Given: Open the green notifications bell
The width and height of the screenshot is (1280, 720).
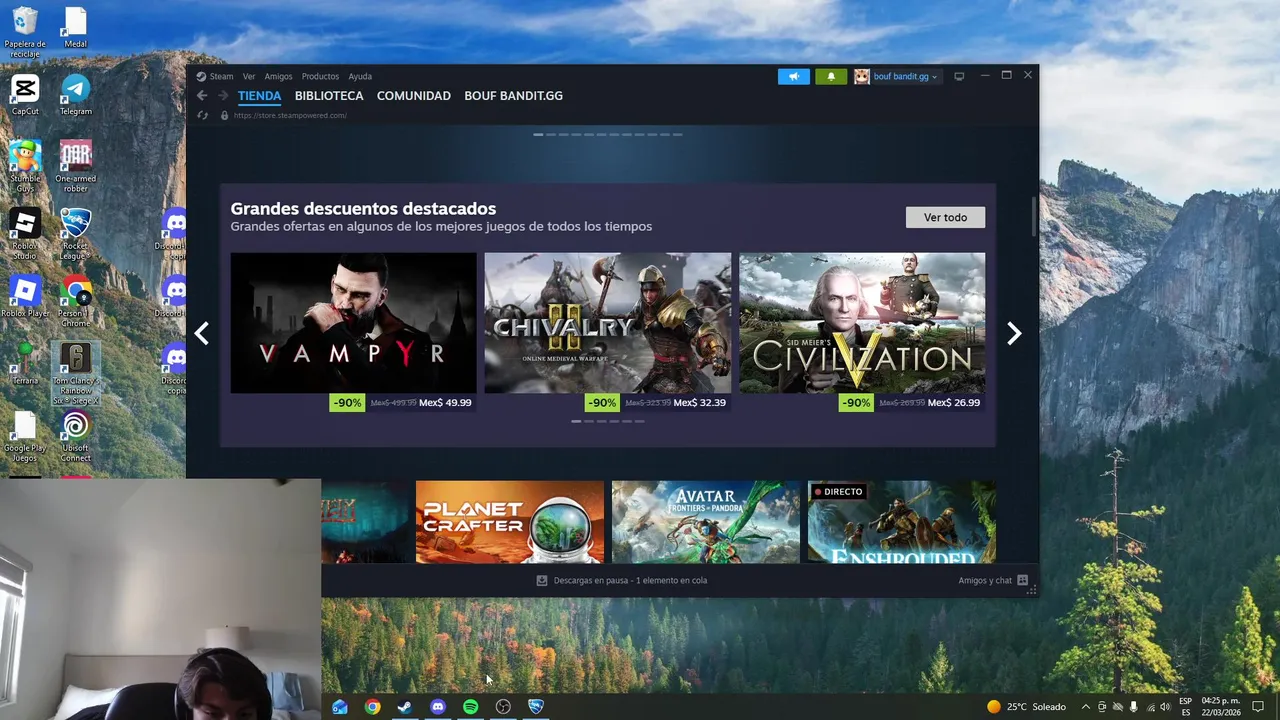Looking at the screenshot, I should 831,76.
